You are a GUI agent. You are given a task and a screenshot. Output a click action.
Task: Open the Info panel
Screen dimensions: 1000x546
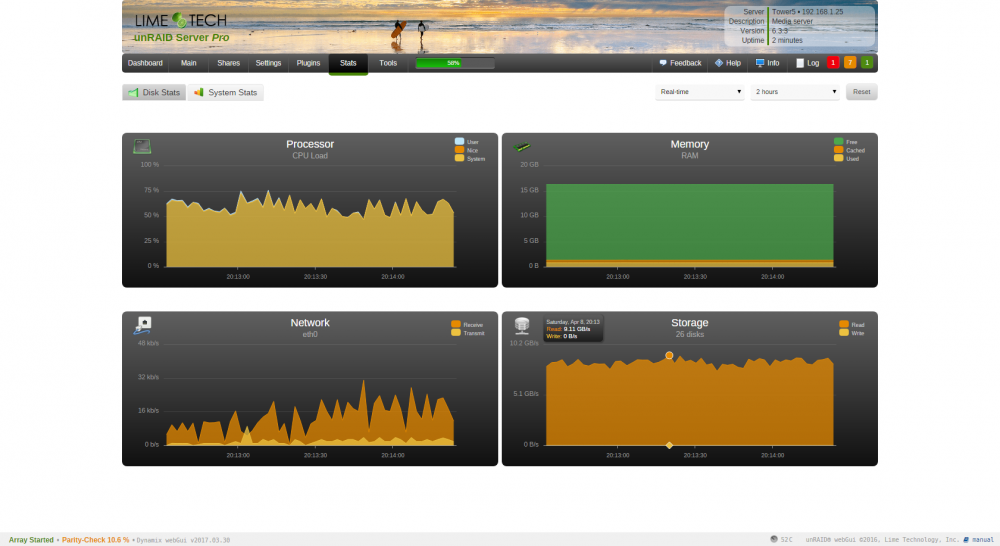pyautogui.click(x=767, y=63)
